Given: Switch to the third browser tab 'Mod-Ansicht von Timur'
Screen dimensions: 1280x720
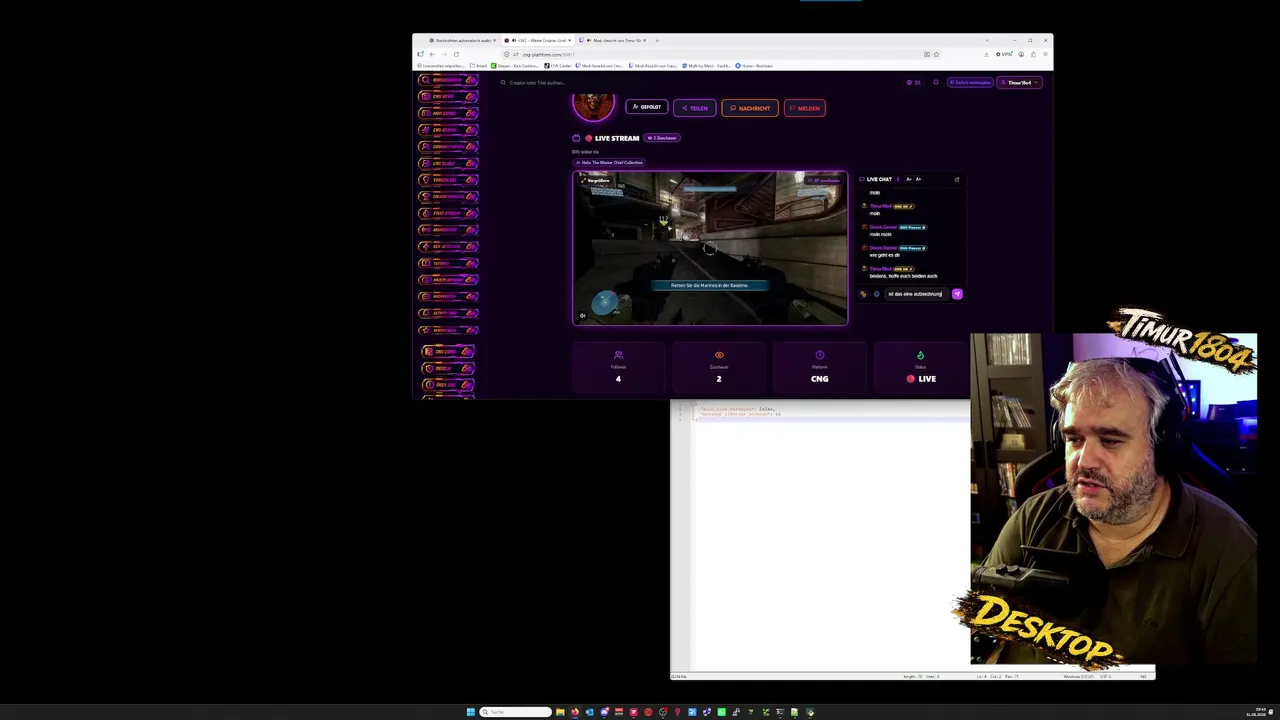Looking at the screenshot, I should pos(611,40).
